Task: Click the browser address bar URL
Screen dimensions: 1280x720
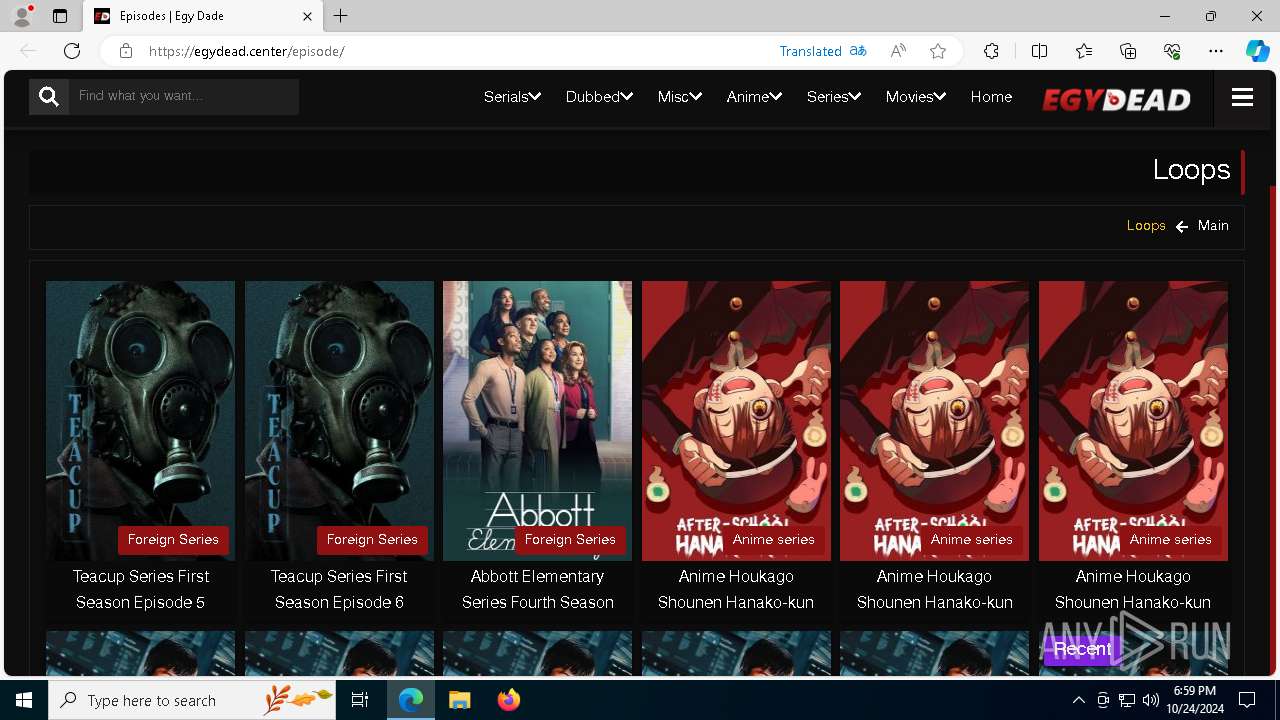Action: (x=247, y=51)
